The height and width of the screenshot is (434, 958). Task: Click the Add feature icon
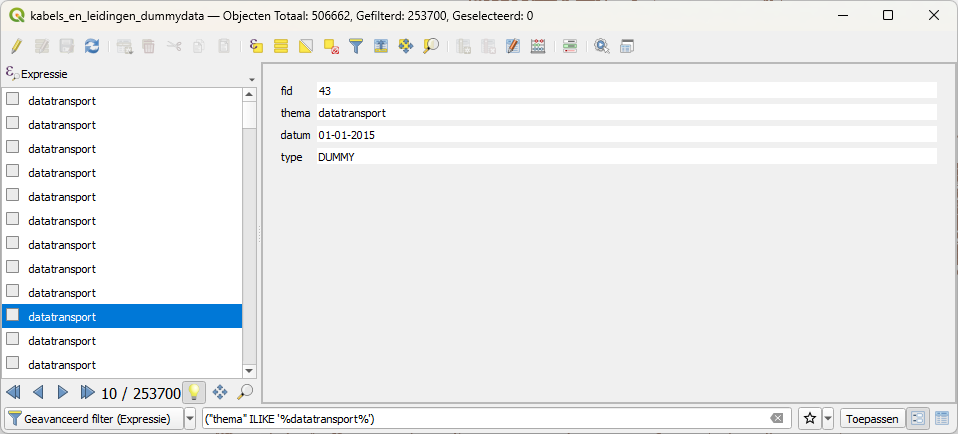(124, 46)
